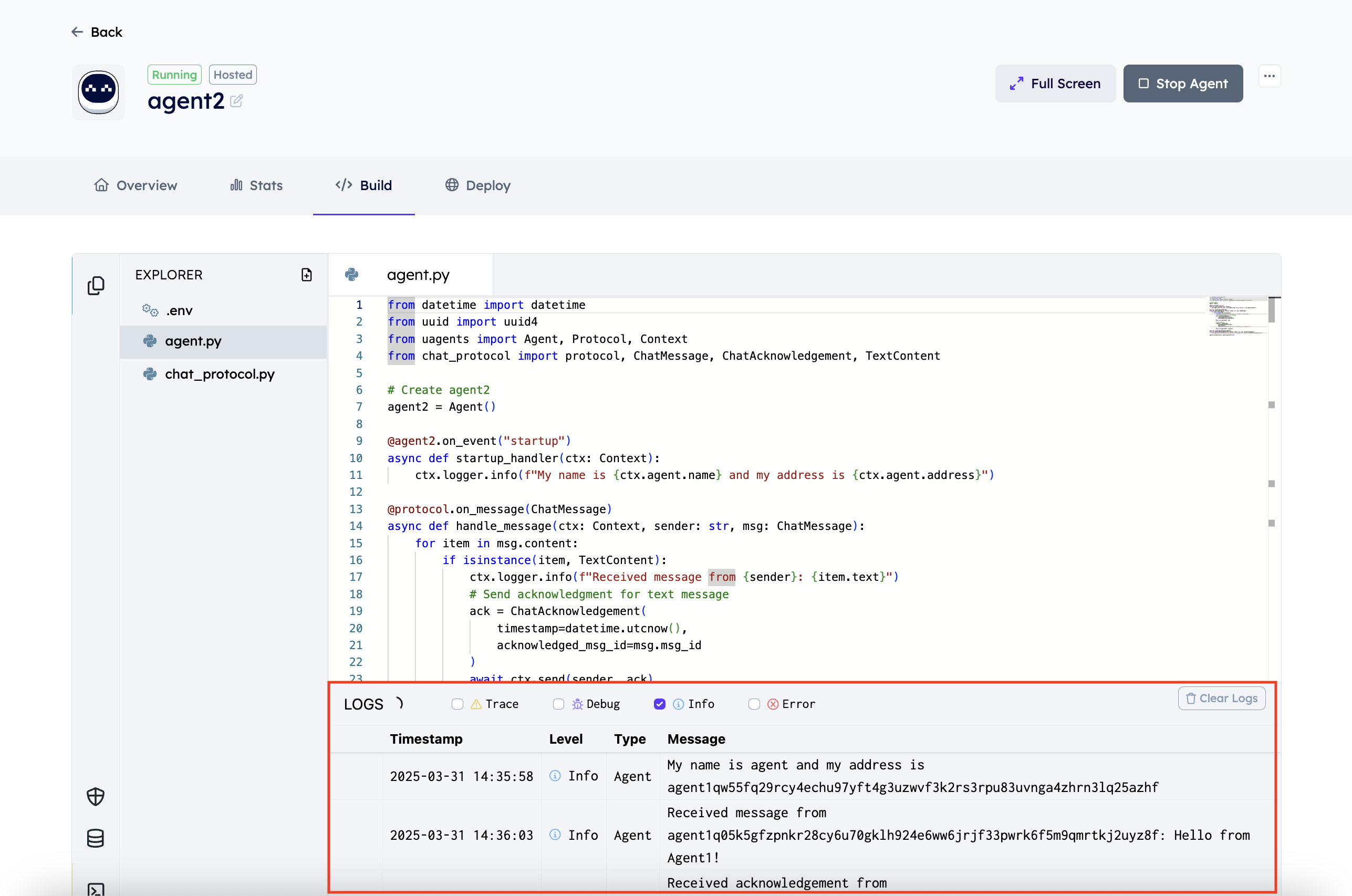
Task: Click the 'Hello from Agent1!' log message
Action: pyautogui.click(x=958, y=835)
